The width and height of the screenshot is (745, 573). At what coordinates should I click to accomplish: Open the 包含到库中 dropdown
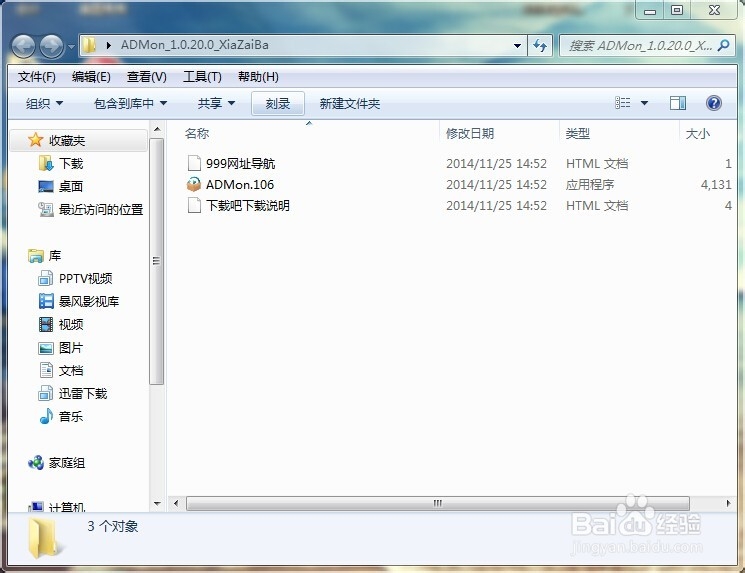[x=131, y=103]
